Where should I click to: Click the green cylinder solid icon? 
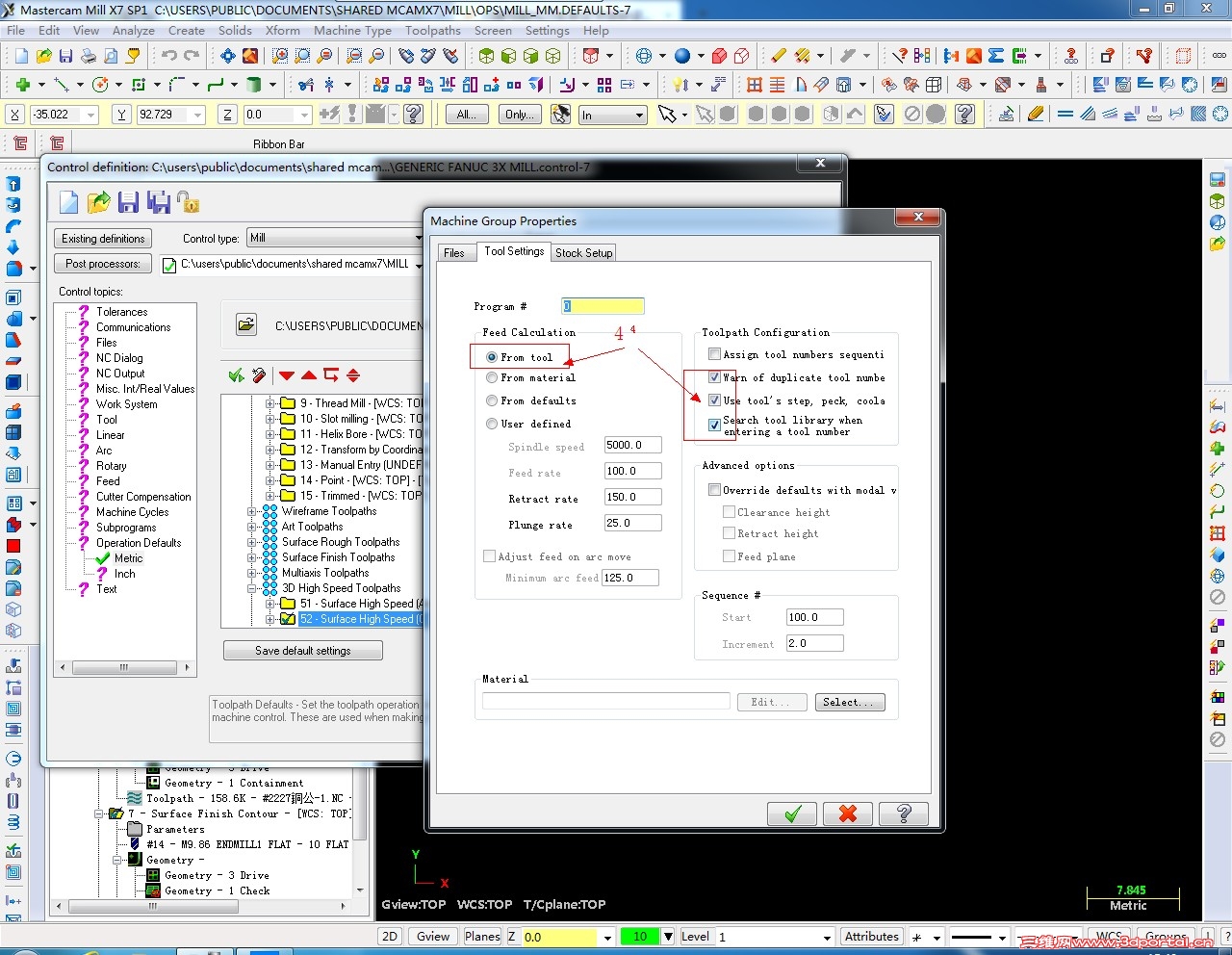[x=254, y=85]
